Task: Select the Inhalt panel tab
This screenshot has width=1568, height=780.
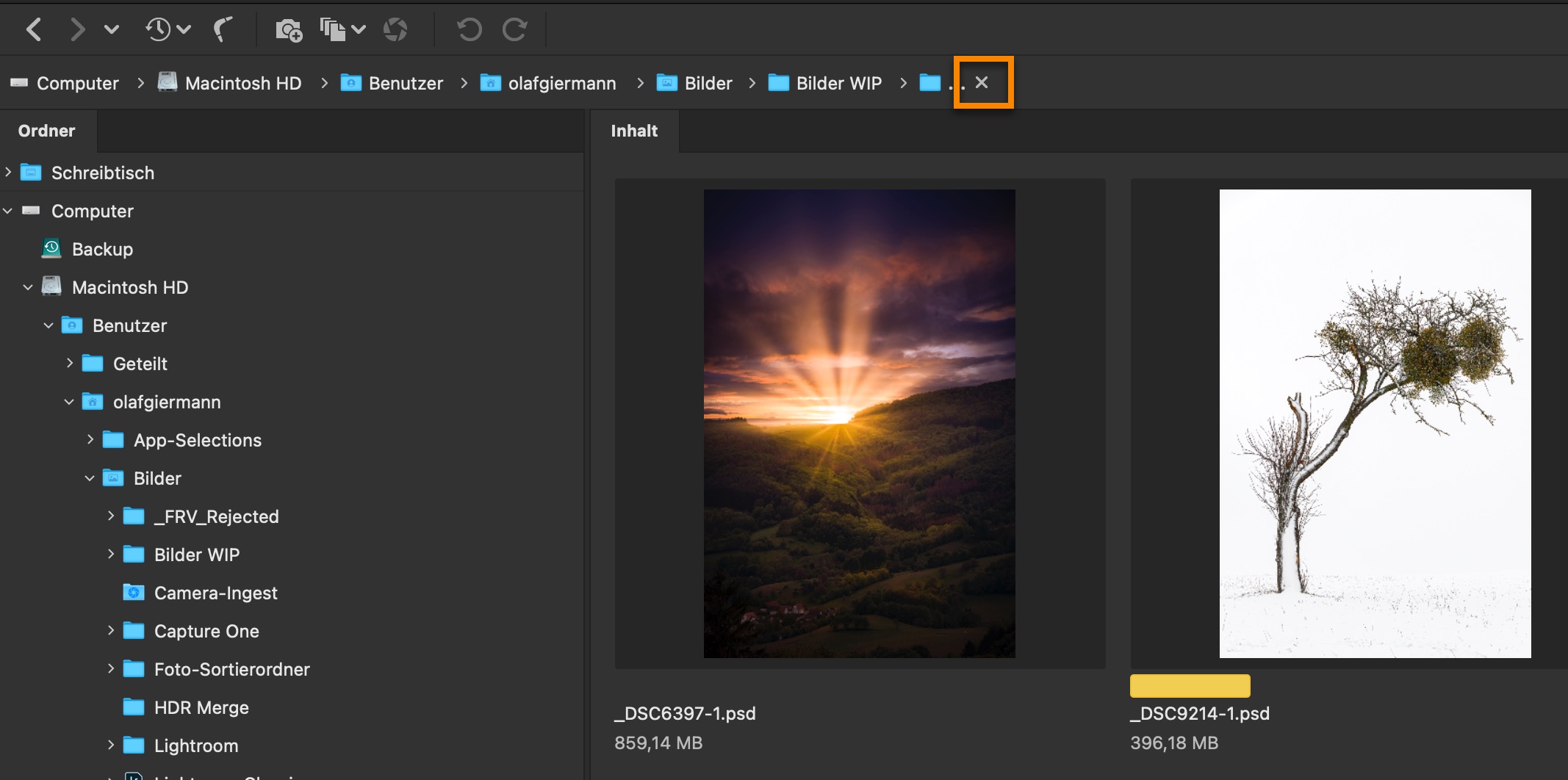Action: pyautogui.click(x=634, y=131)
